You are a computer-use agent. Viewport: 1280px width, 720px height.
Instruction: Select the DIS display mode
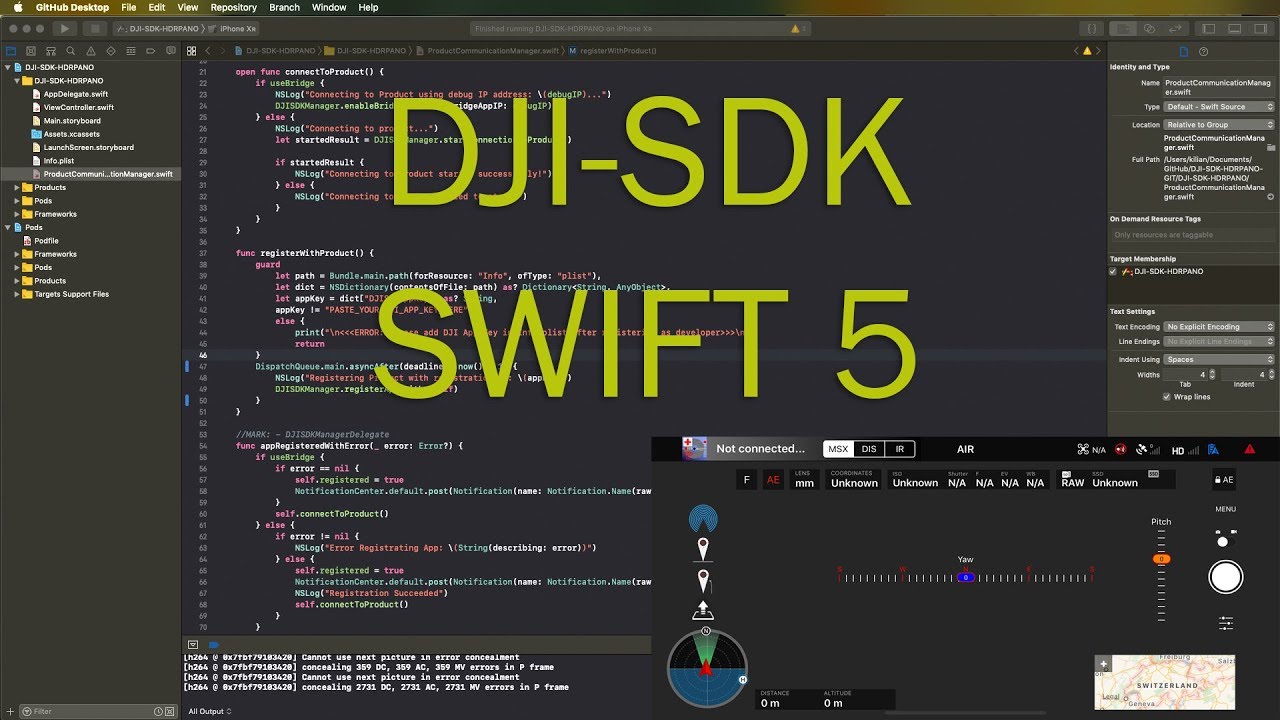click(869, 449)
